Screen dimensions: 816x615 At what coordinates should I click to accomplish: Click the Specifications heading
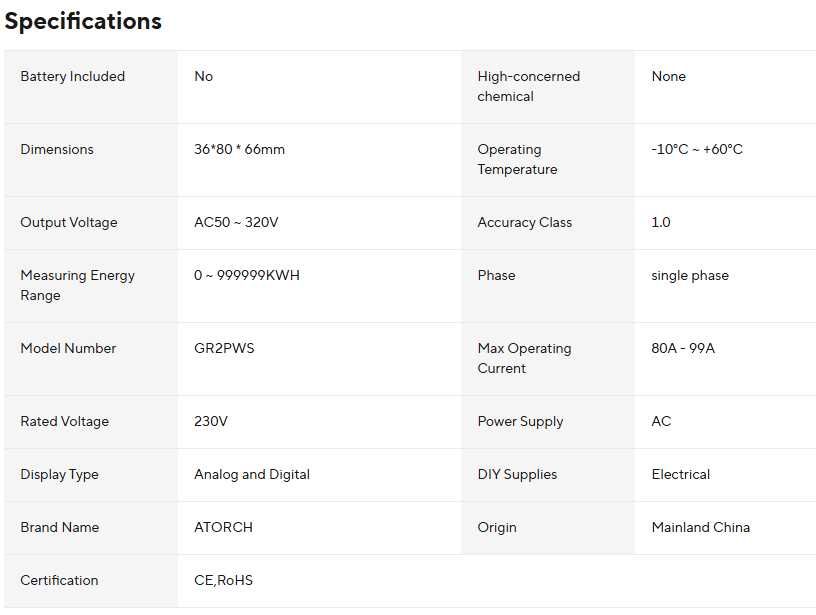[x=83, y=21]
